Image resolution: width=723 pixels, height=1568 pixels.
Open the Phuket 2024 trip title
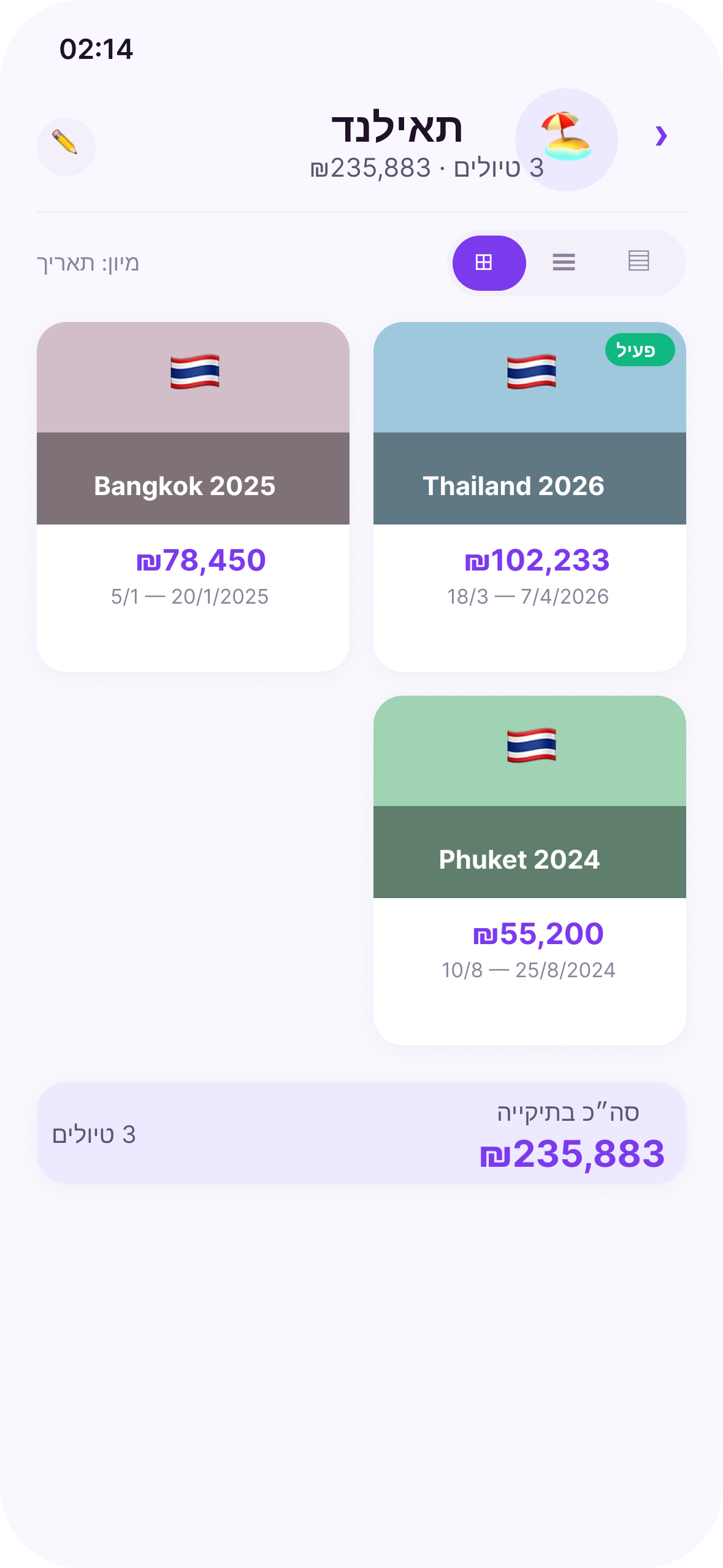pos(519,859)
